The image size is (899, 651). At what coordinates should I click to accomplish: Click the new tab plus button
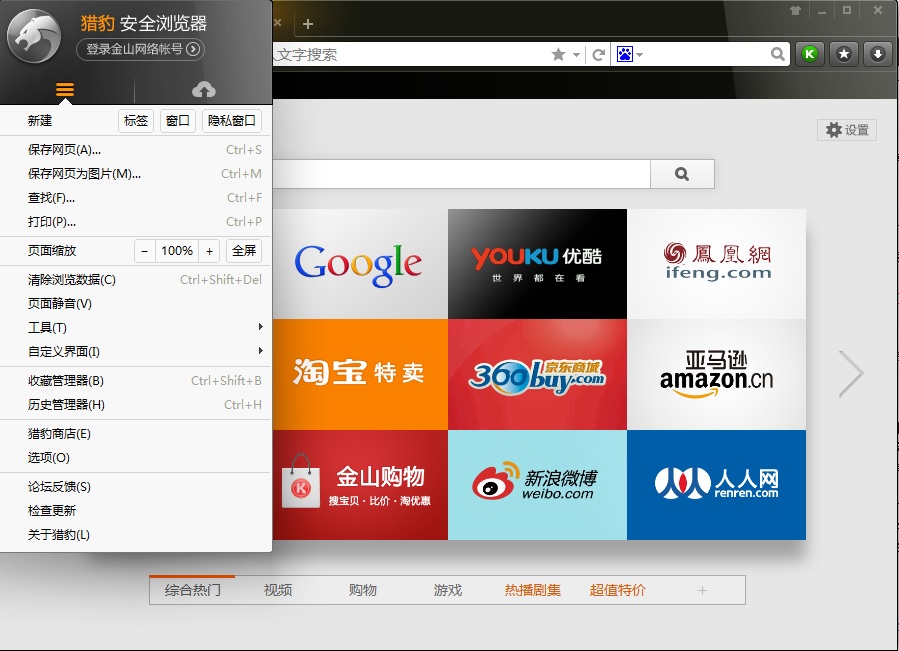coord(308,24)
